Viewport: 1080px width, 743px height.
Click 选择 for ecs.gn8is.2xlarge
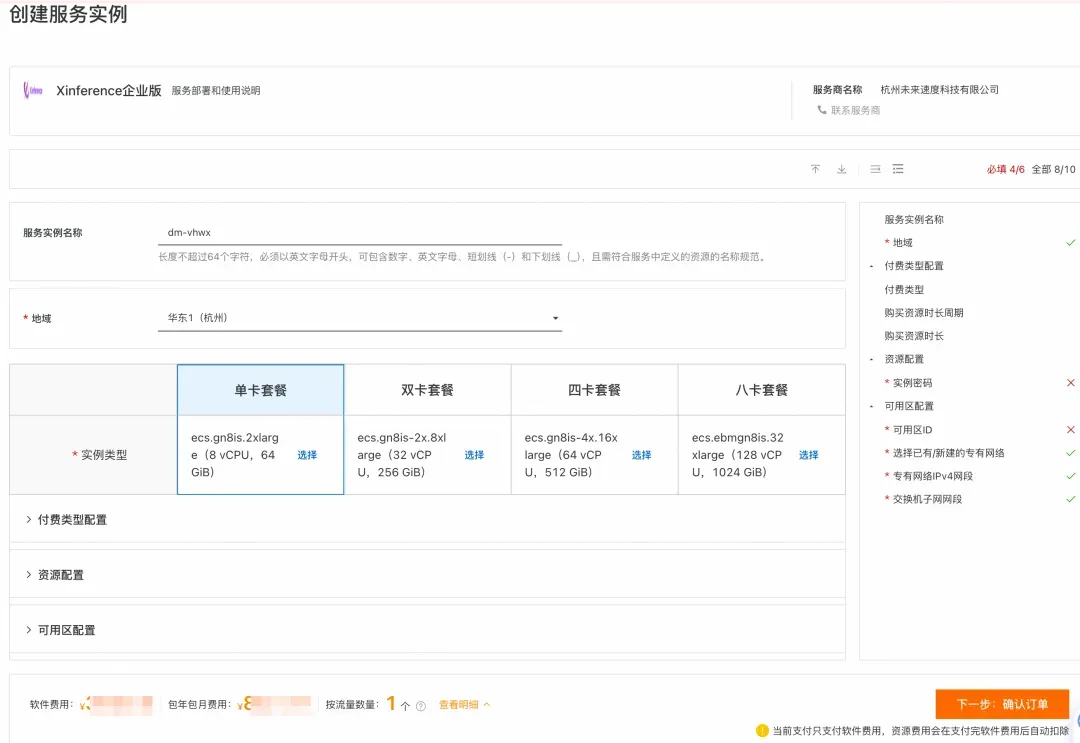pyautogui.click(x=307, y=454)
